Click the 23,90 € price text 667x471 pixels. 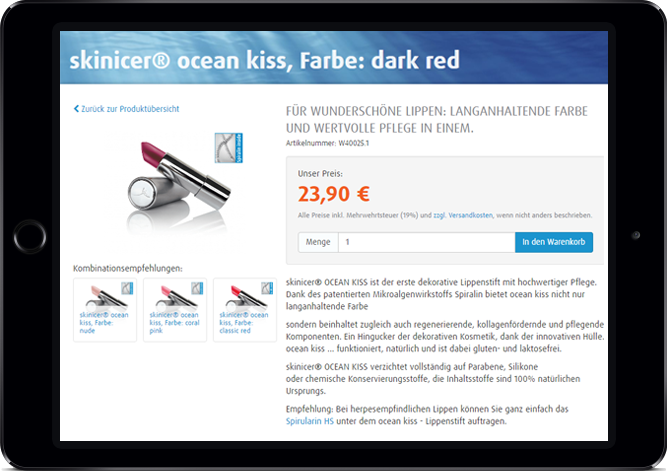334,194
